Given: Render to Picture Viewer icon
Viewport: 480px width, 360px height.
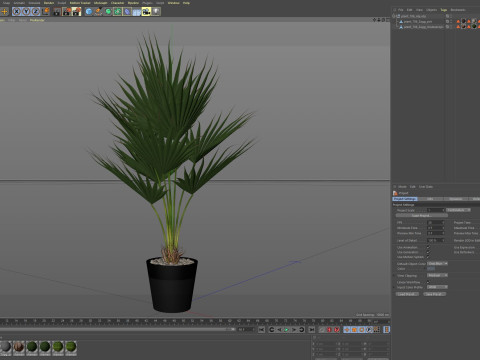Looking at the screenshot, I should pyautogui.click(x=67, y=12).
